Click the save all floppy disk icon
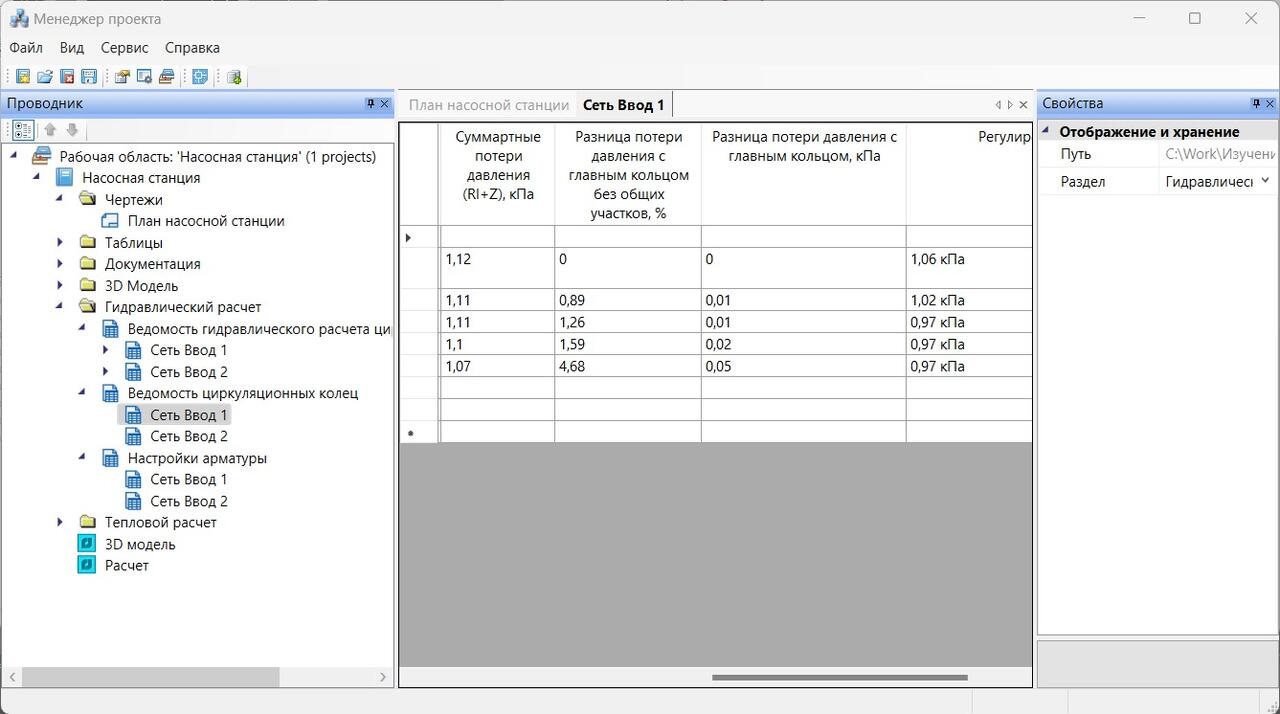 pyautogui.click(x=89, y=77)
